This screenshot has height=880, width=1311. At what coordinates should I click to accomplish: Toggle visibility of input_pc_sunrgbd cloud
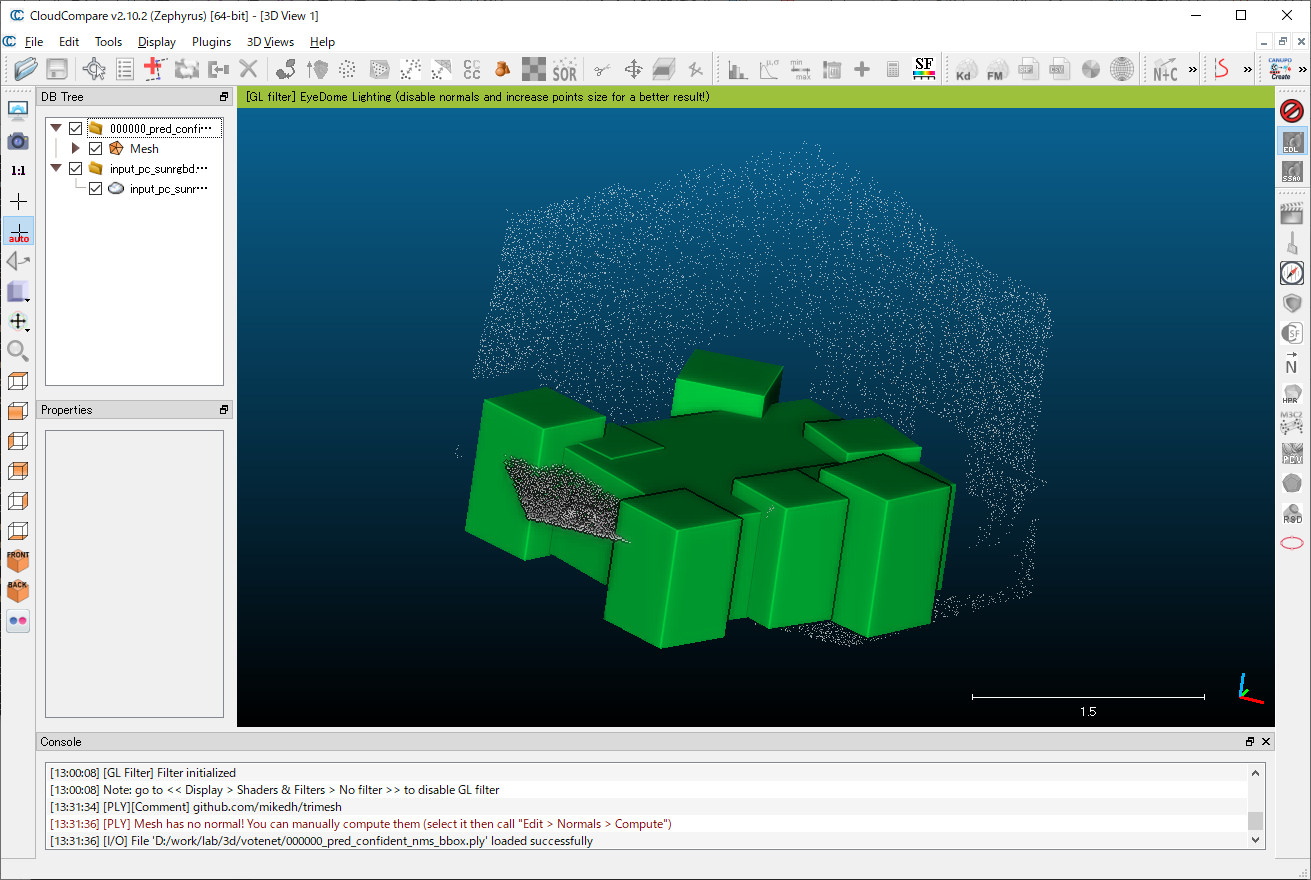[95, 188]
